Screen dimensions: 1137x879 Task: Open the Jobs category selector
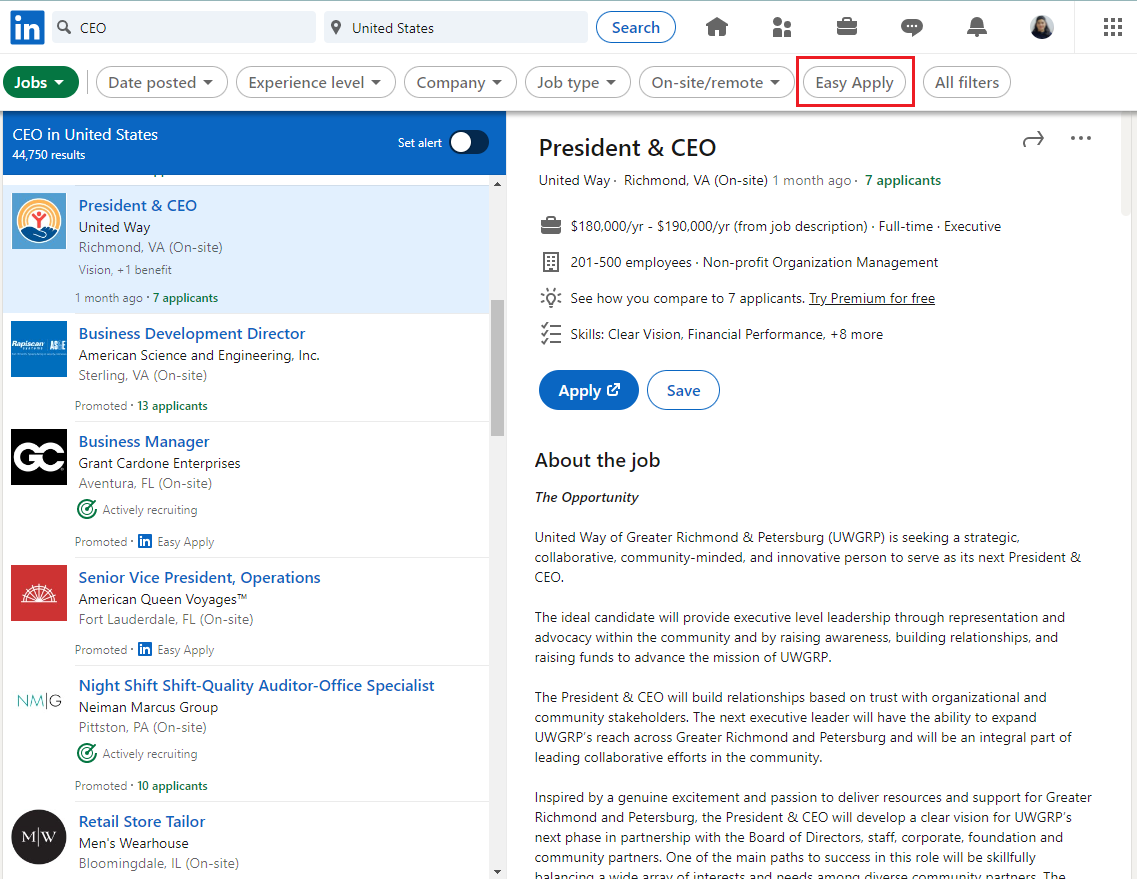click(x=41, y=82)
